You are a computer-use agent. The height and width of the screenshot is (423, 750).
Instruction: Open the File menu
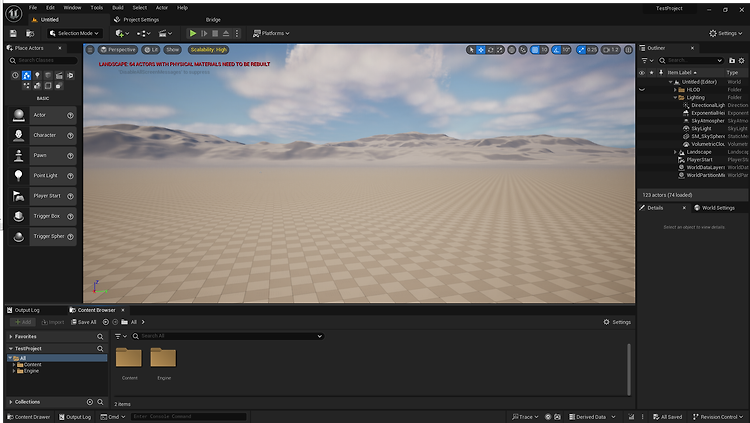click(x=33, y=8)
